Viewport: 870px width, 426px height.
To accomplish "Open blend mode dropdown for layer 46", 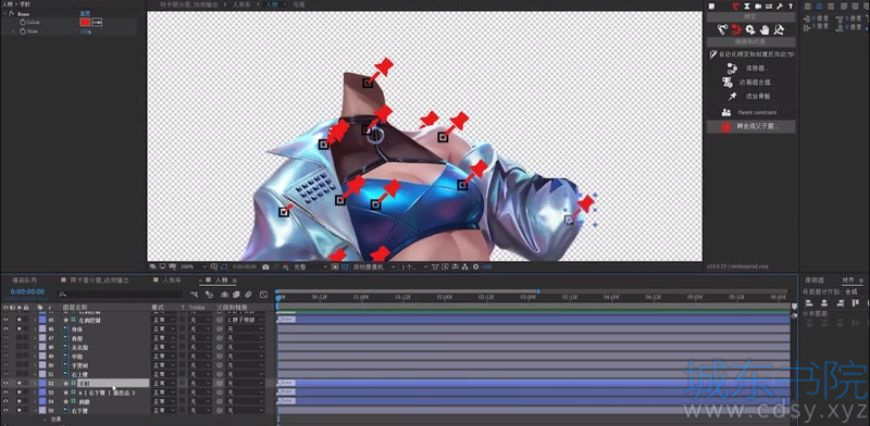I will [x=164, y=329].
